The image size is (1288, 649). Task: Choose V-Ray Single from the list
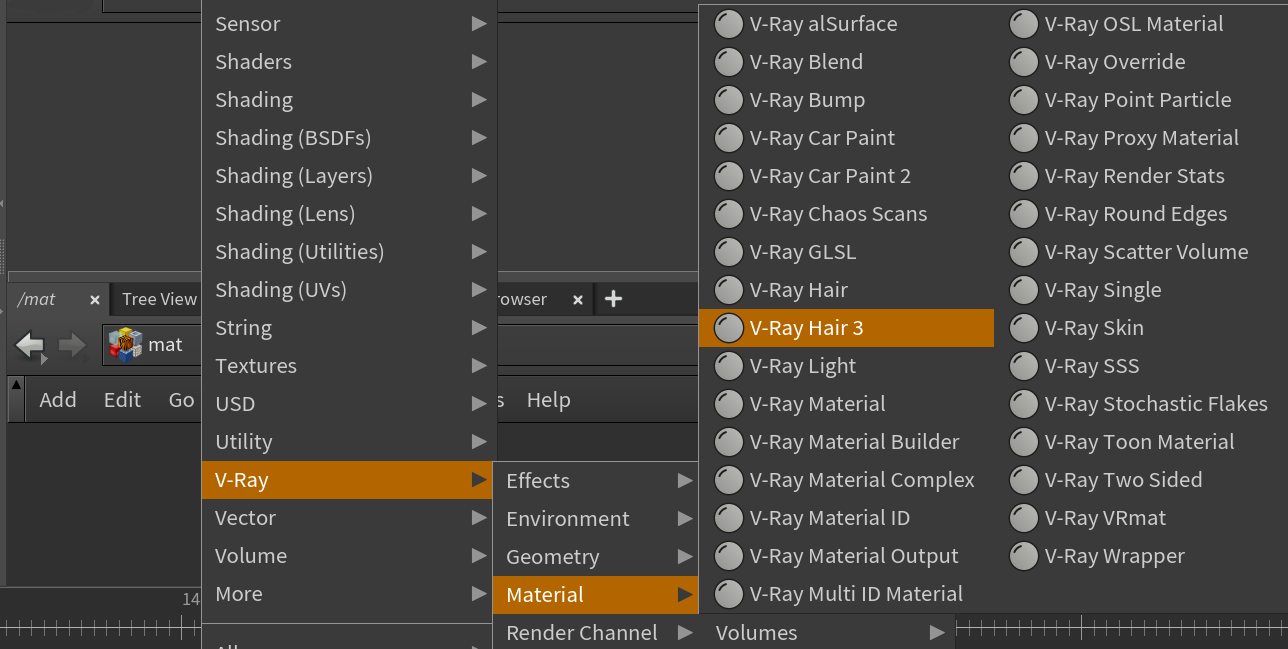[1141, 290]
